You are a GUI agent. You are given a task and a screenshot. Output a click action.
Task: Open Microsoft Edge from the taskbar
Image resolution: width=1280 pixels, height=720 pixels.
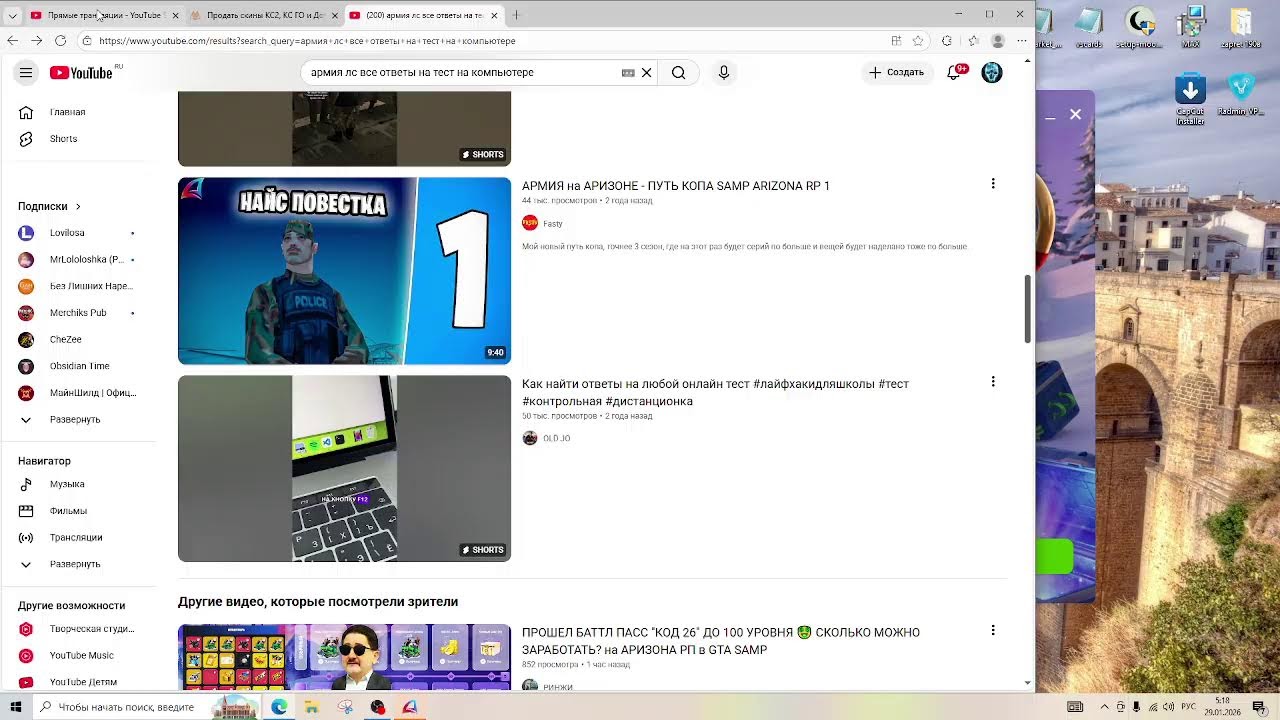pyautogui.click(x=279, y=707)
